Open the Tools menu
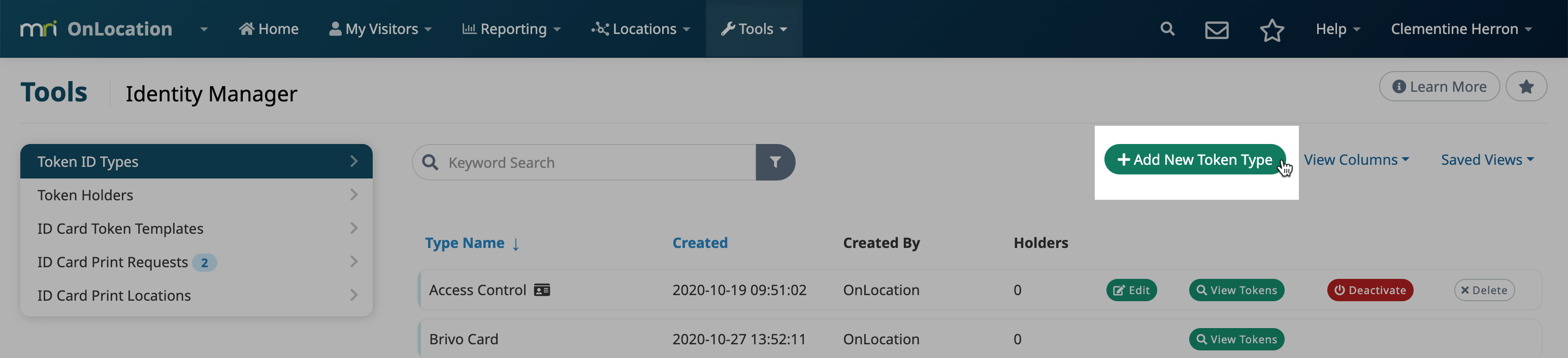 [754, 28]
